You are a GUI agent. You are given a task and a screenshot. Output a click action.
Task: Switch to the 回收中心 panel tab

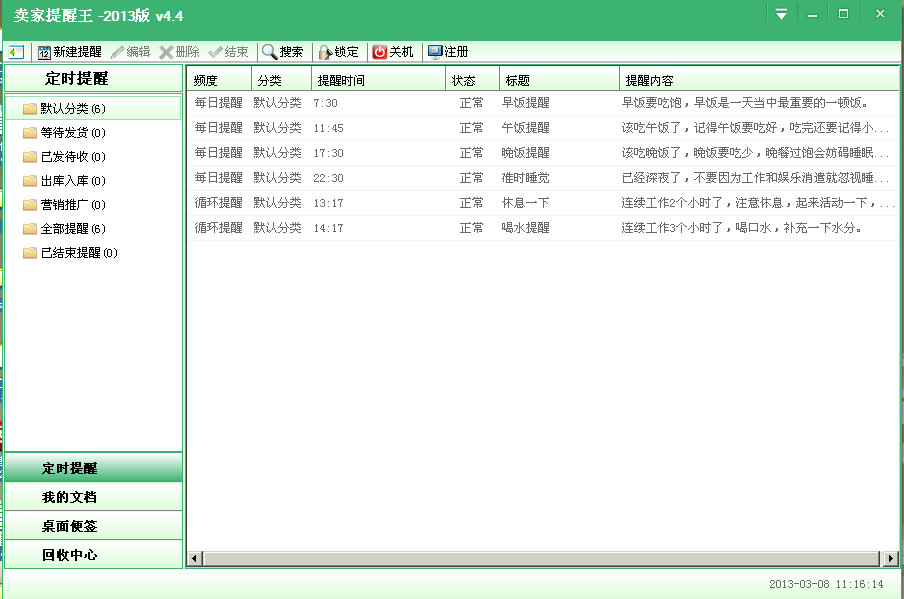(x=93, y=554)
